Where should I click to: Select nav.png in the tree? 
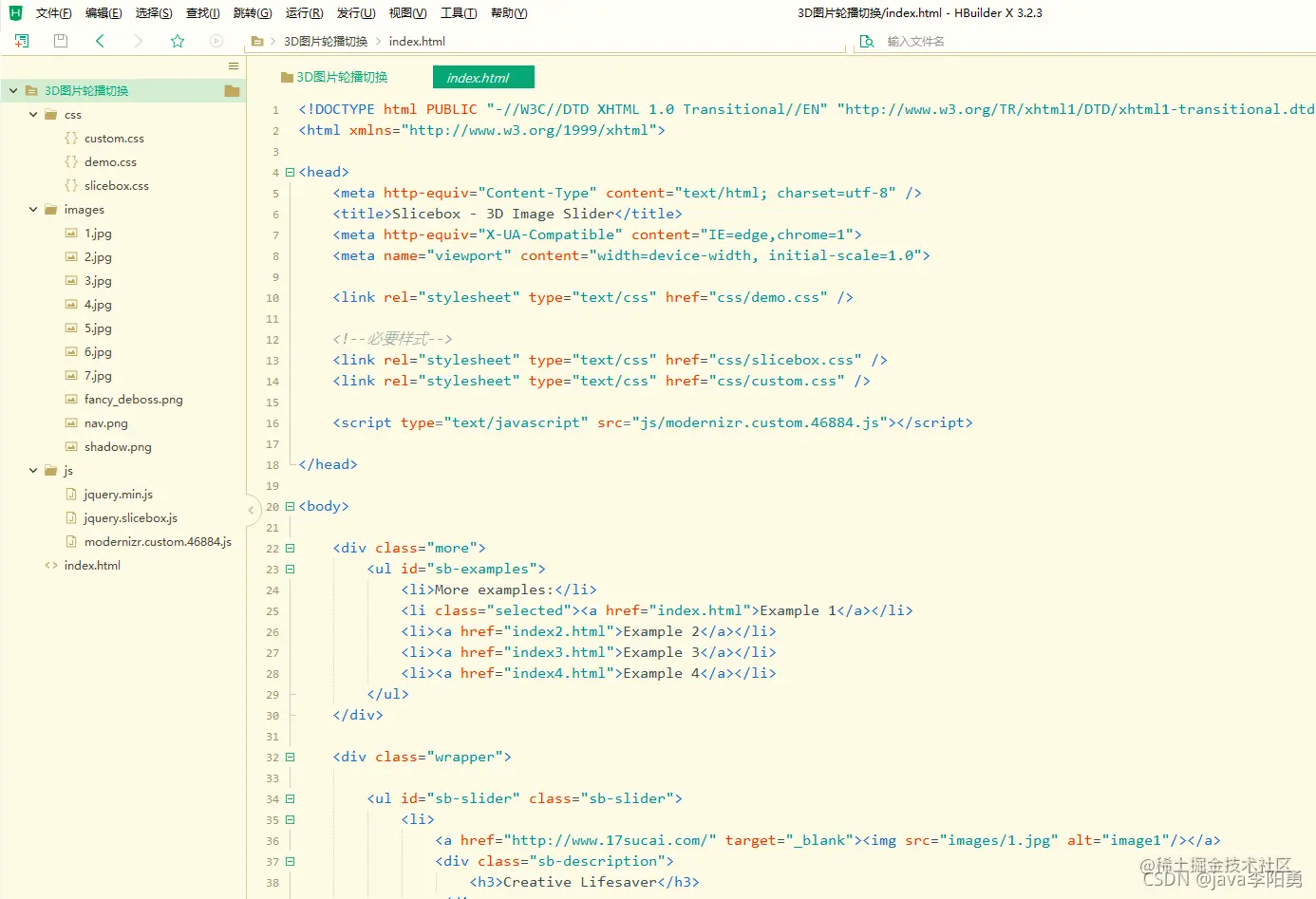tap(105, 422)
